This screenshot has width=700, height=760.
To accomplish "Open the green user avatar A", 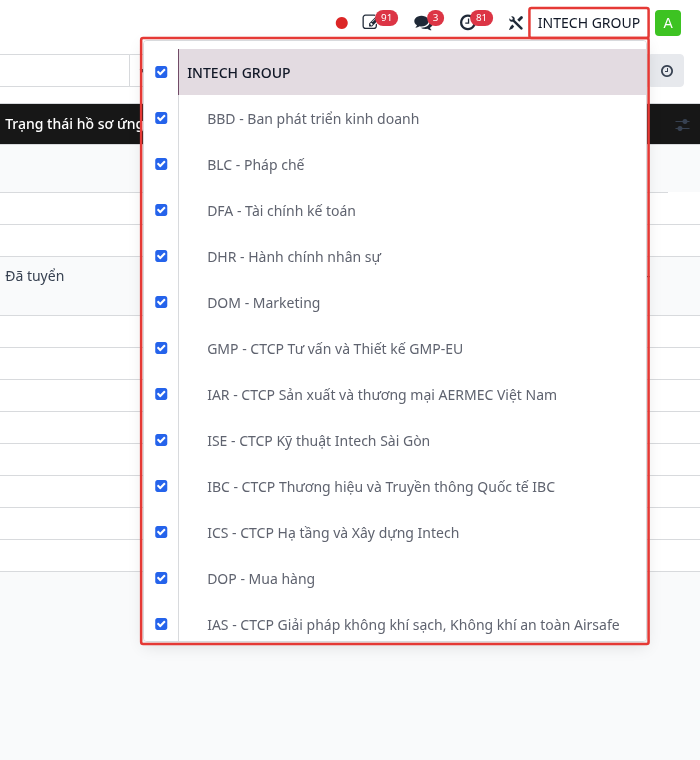I will pyautogui.click(x=668, y=23).
